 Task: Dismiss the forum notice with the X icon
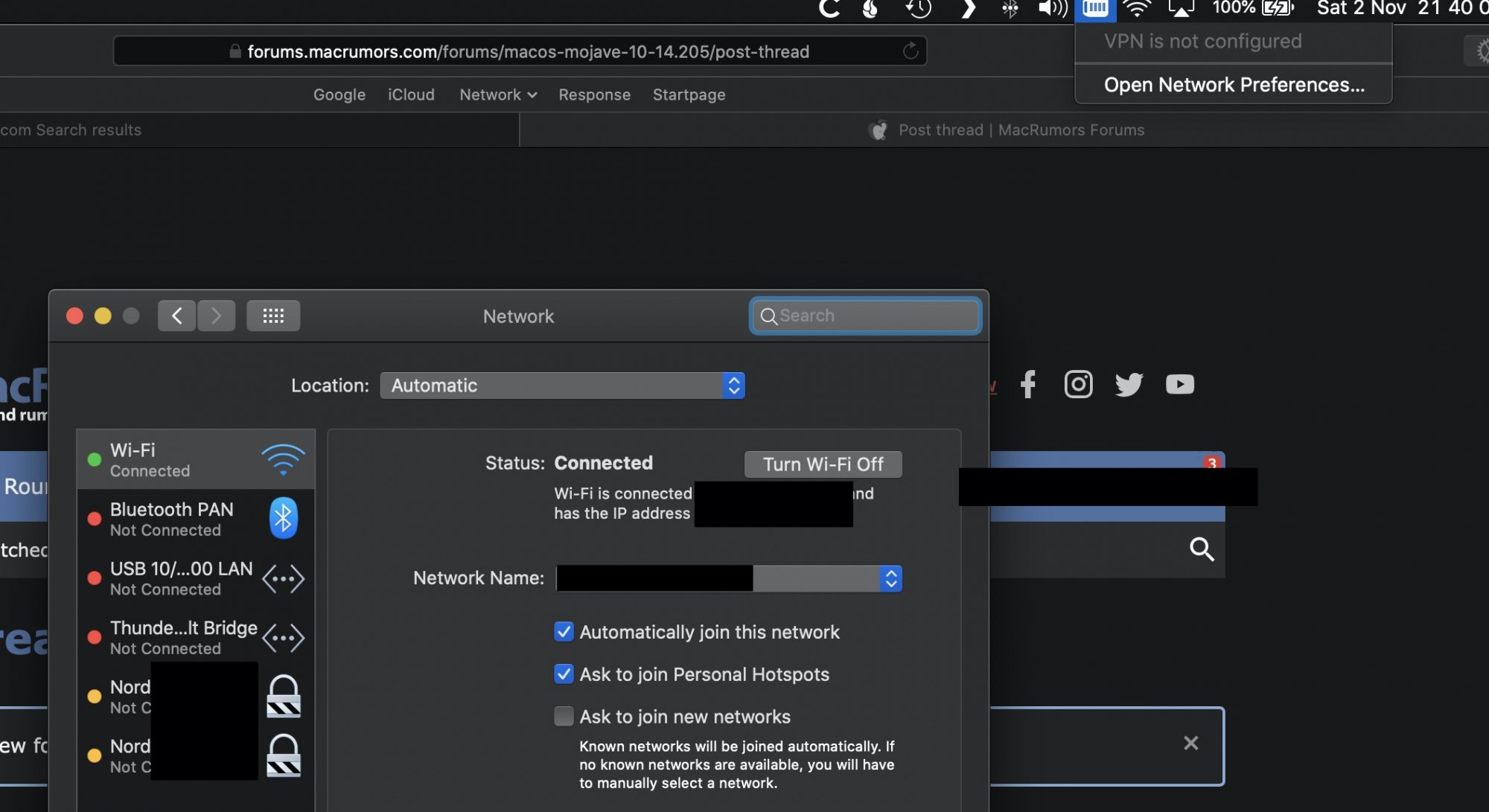[1191, 743]
